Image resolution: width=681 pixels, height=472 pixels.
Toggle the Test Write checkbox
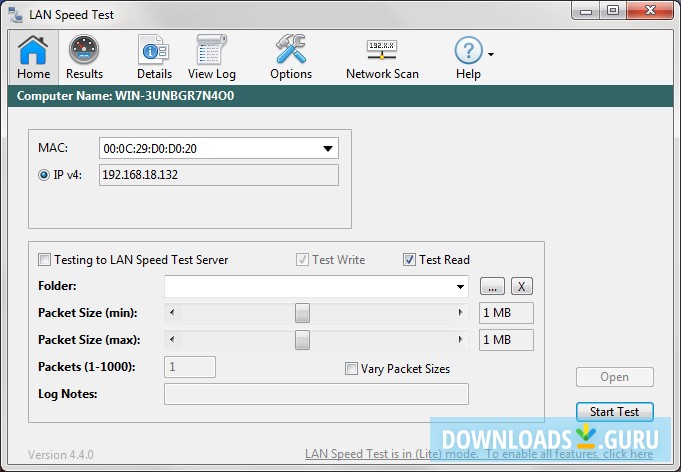(302, 260)
